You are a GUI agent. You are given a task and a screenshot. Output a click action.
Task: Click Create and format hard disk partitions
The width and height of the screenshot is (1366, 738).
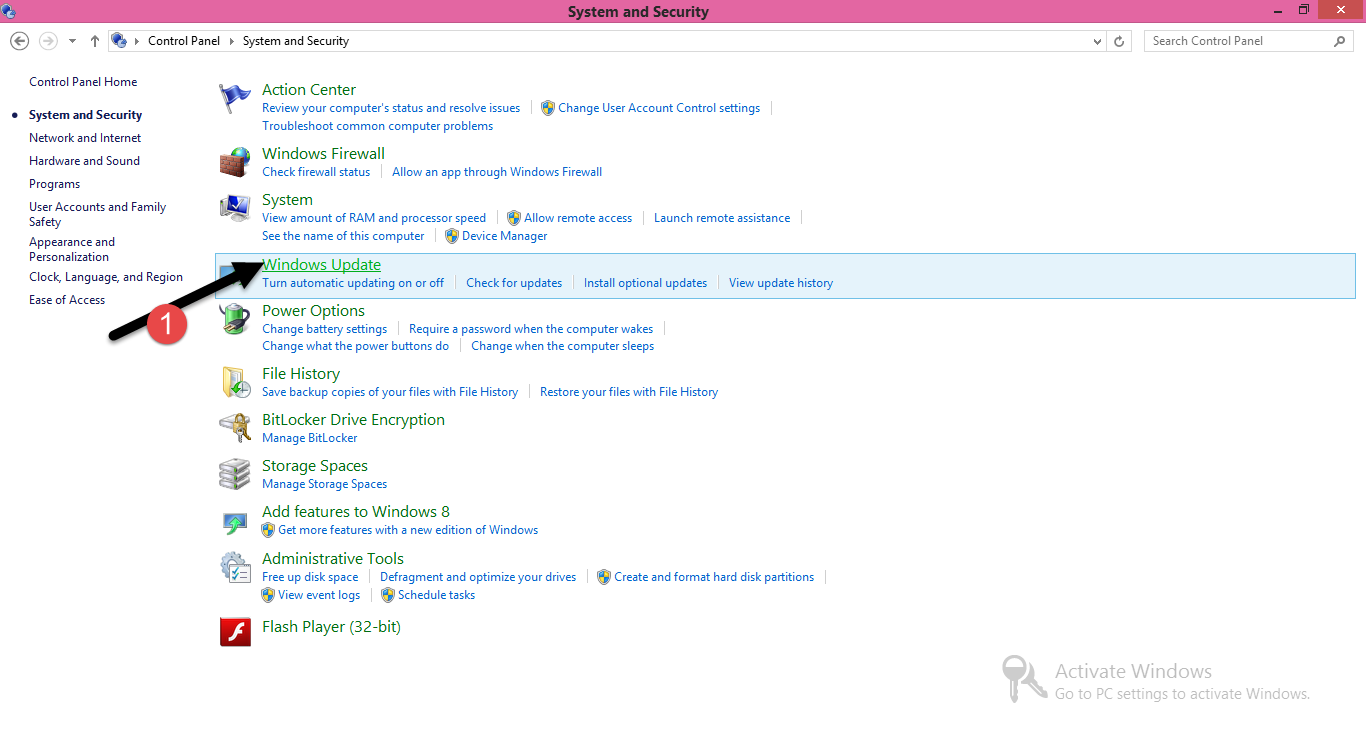pos(714,577)
